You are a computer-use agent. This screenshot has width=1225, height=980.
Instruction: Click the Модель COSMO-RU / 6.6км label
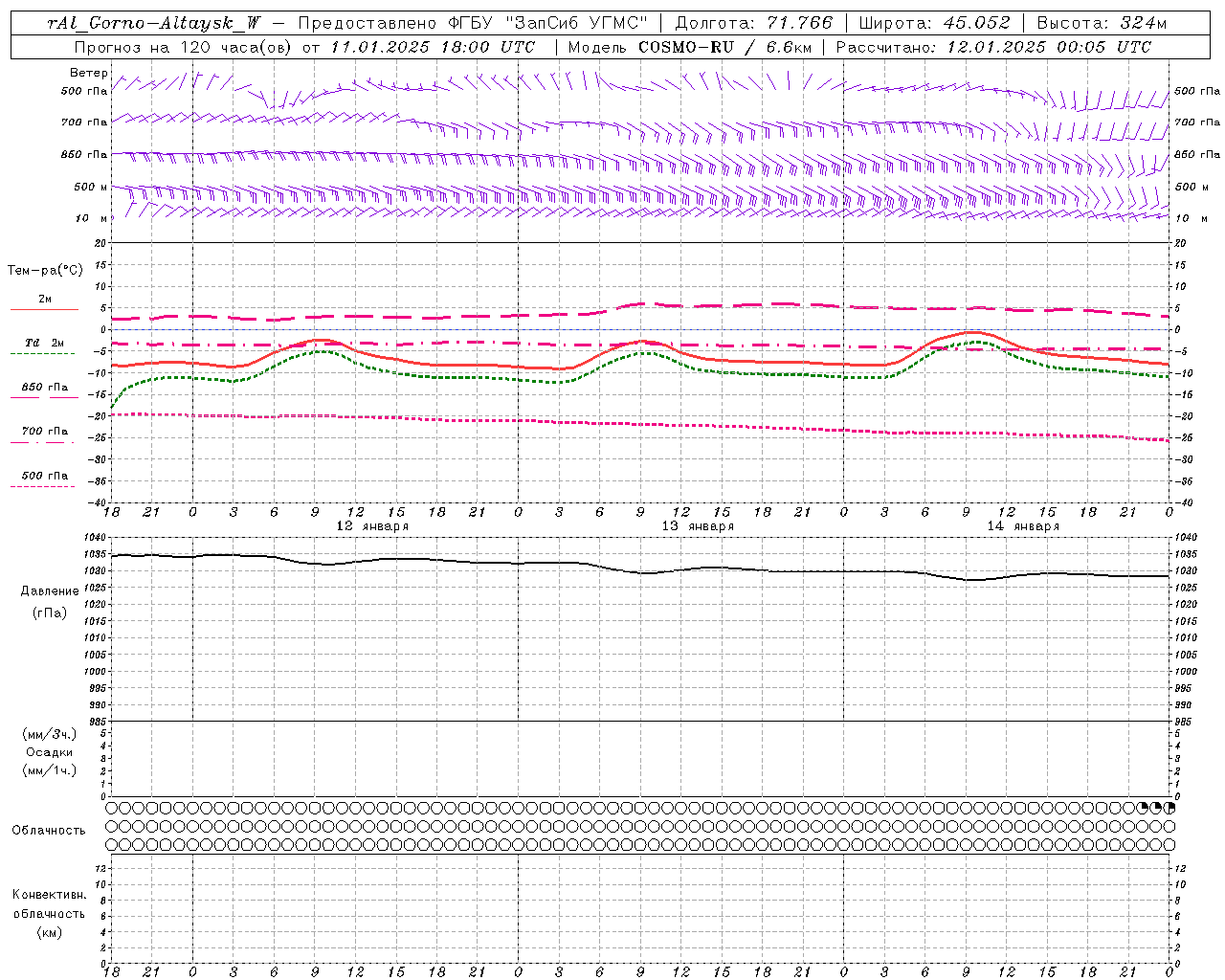pos(690,47)
